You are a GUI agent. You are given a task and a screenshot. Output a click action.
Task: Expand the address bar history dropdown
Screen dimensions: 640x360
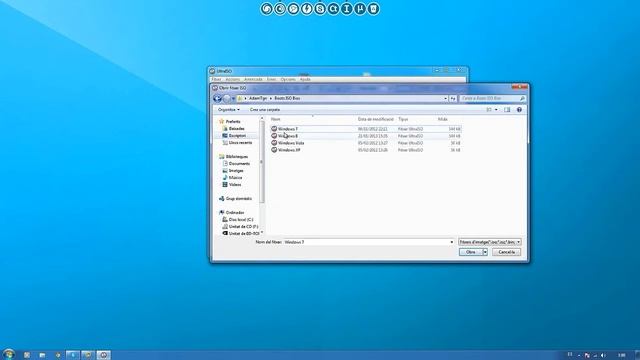445,98
